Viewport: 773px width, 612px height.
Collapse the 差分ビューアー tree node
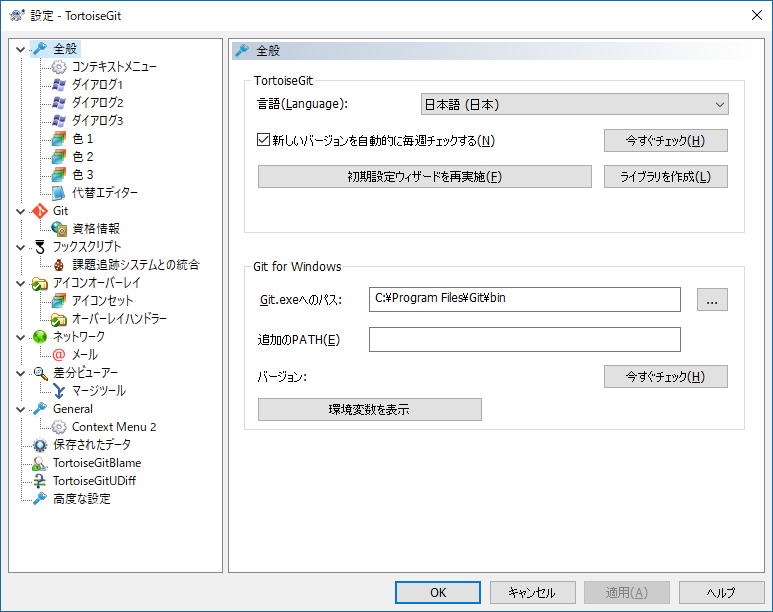[21, 373]
